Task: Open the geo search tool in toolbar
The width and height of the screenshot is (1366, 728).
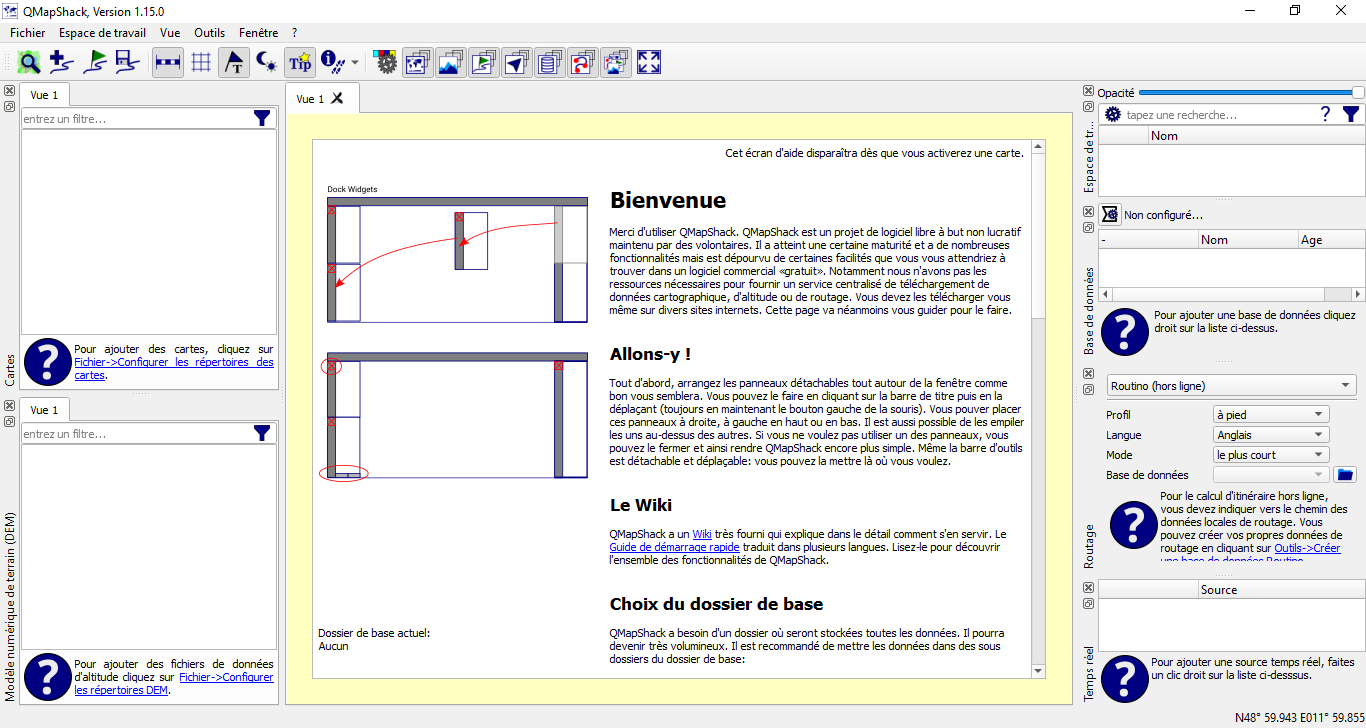Action: click(29, 62)
